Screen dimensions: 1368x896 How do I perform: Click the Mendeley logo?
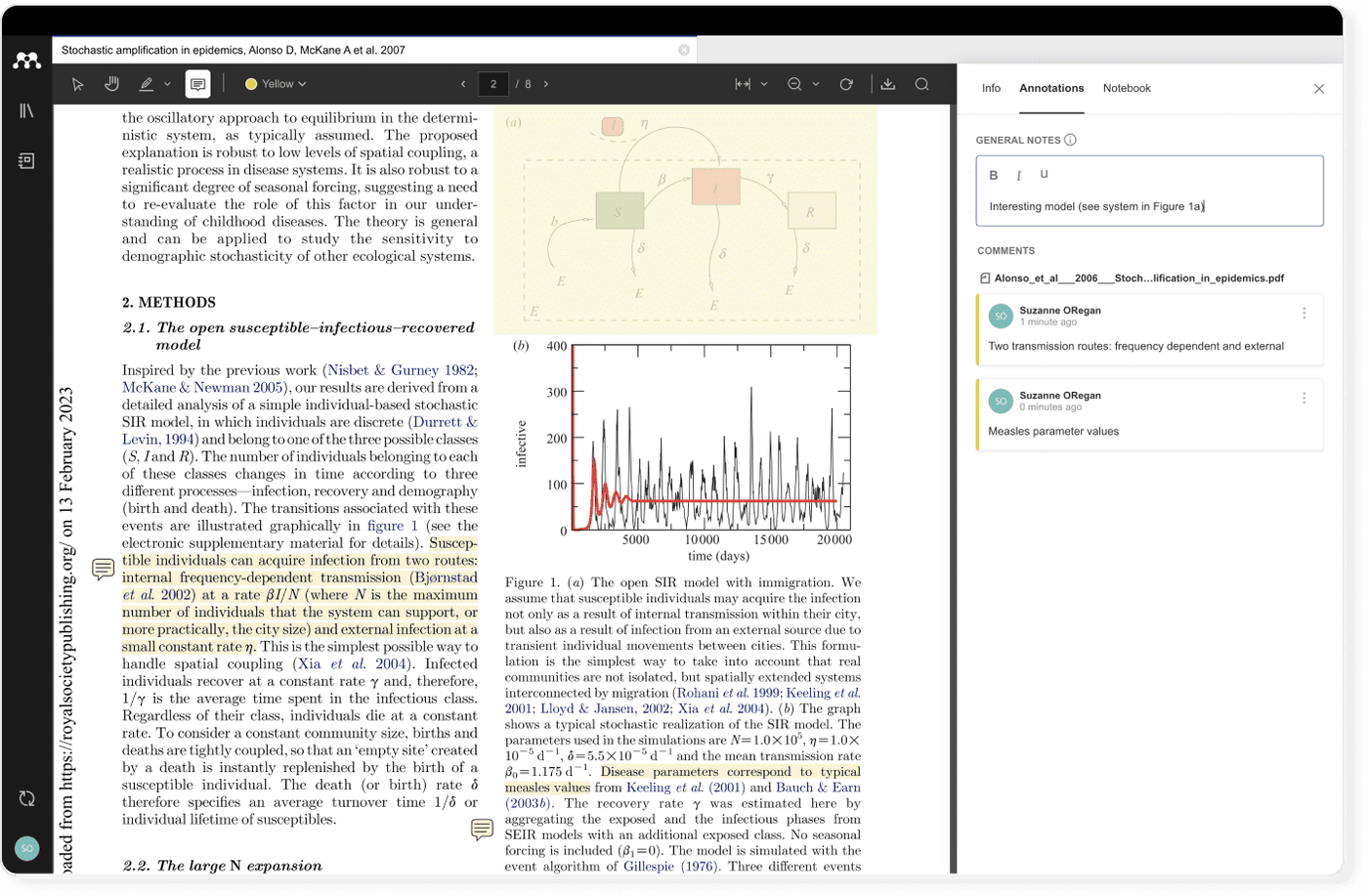(x=26, y=60)
